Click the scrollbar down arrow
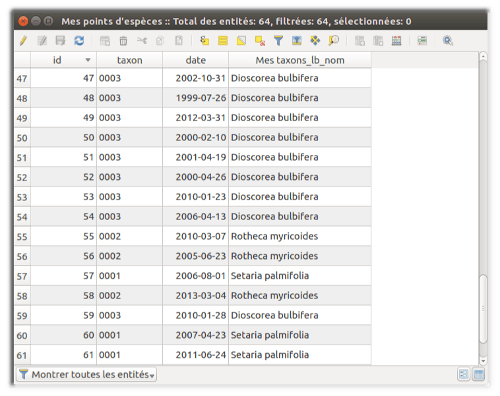500x396 pixels. point(483,361)
